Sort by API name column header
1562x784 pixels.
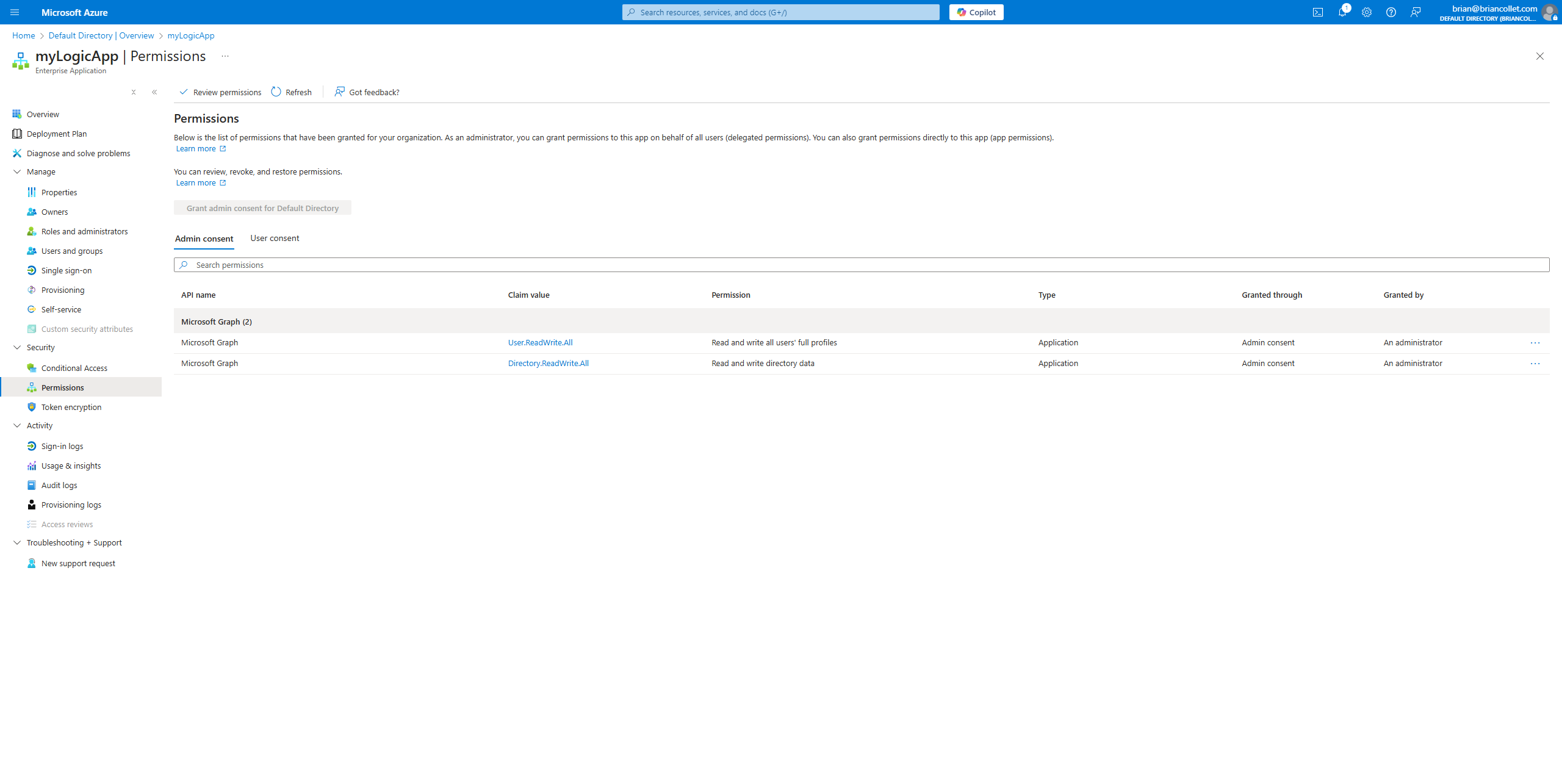[198, 295]
